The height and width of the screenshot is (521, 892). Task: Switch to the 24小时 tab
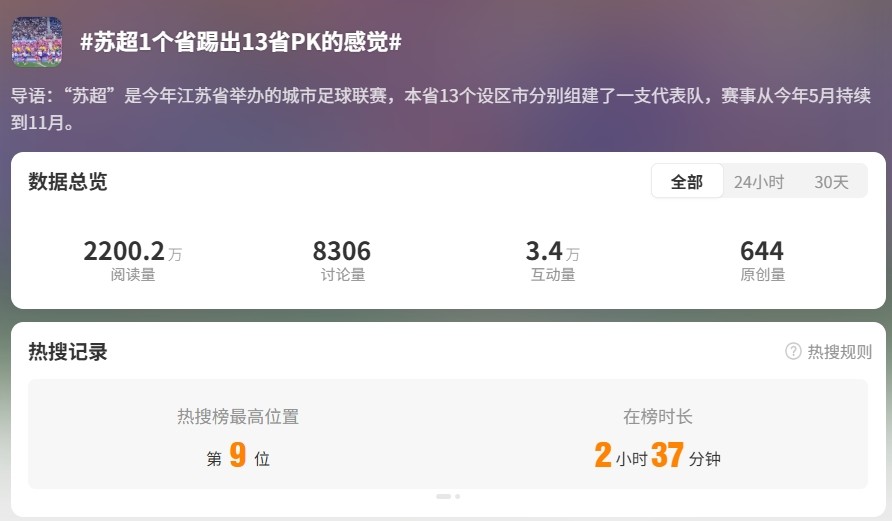[758, 181]
